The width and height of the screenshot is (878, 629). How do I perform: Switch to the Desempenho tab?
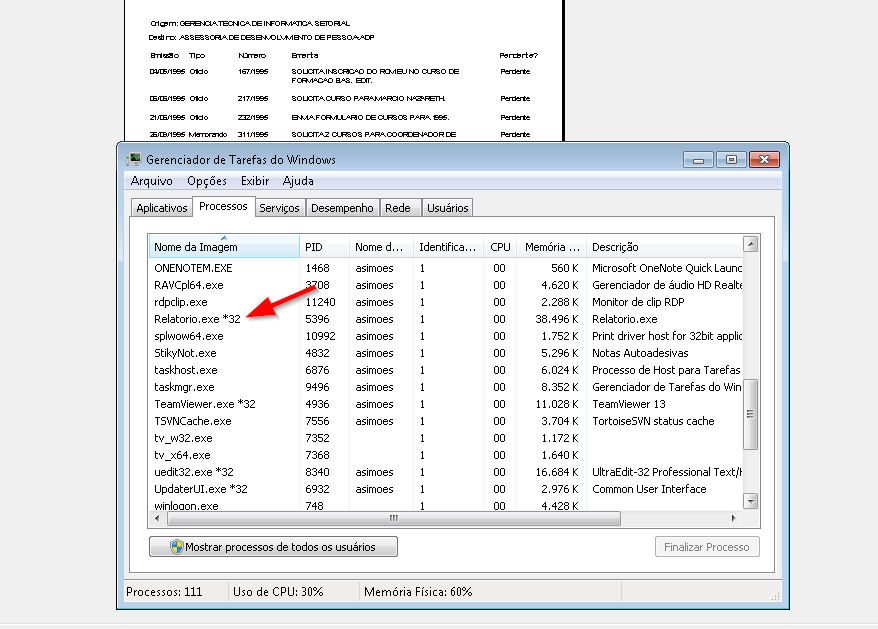click(x=342, y=208)
